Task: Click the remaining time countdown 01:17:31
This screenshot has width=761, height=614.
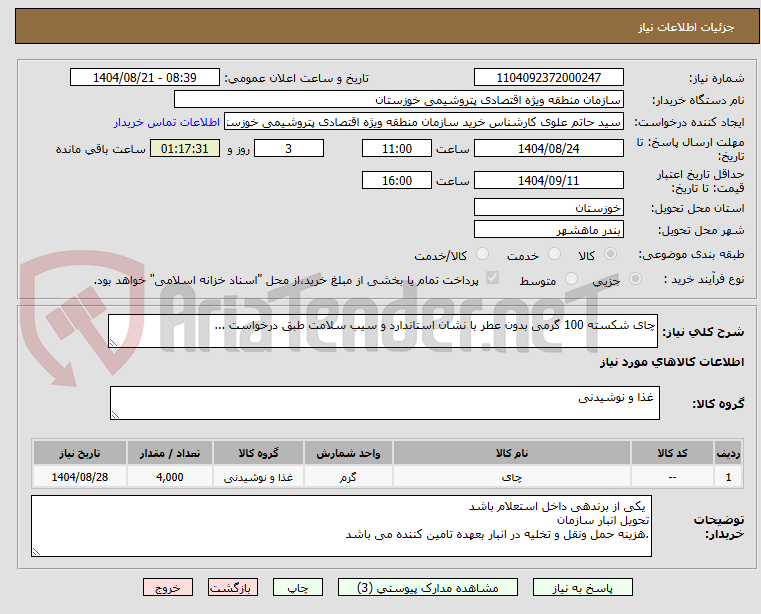Action: coord(185,149)
